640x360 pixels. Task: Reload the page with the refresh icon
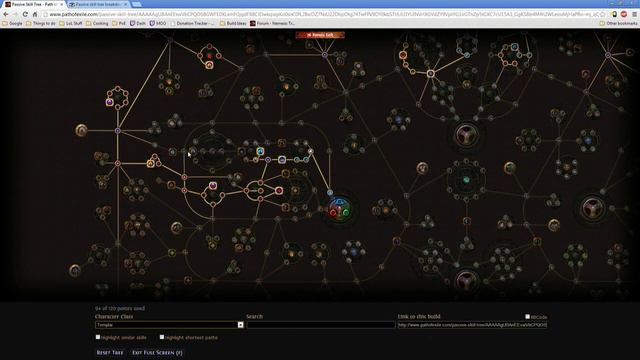pyautogui.click(x=25, y=14)
